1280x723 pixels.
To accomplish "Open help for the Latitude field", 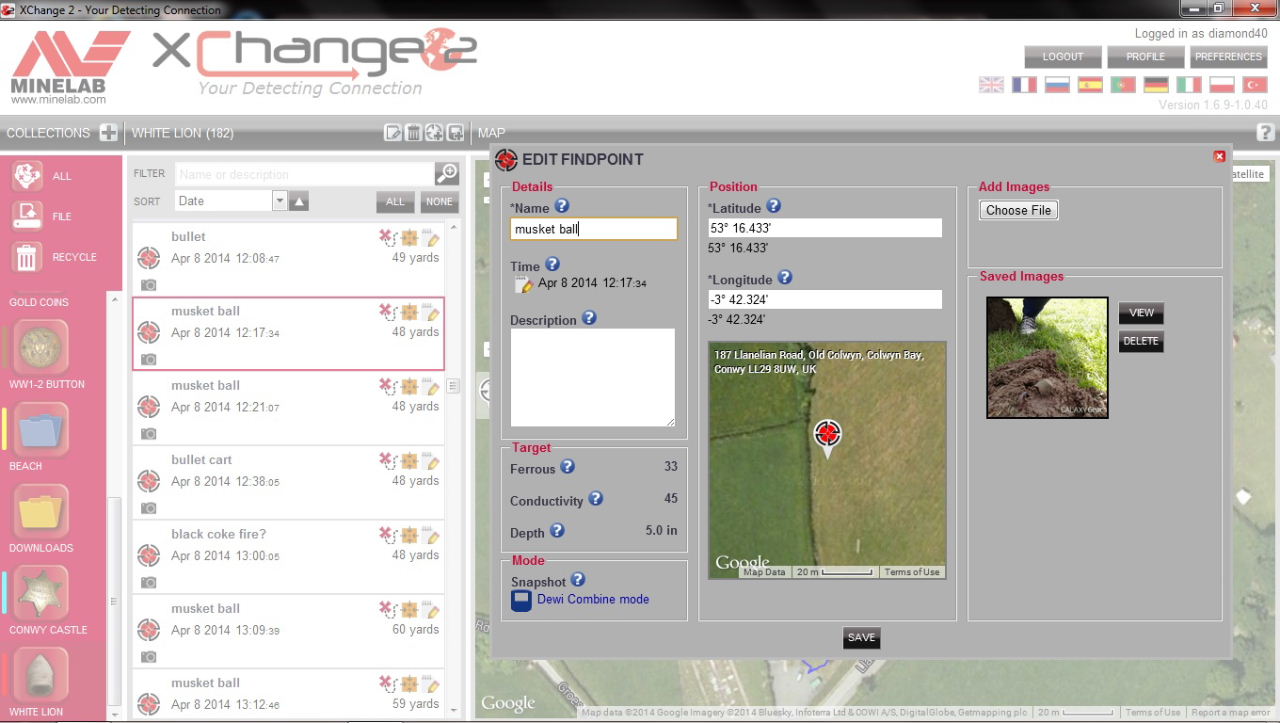I will [x=773, y=206].
